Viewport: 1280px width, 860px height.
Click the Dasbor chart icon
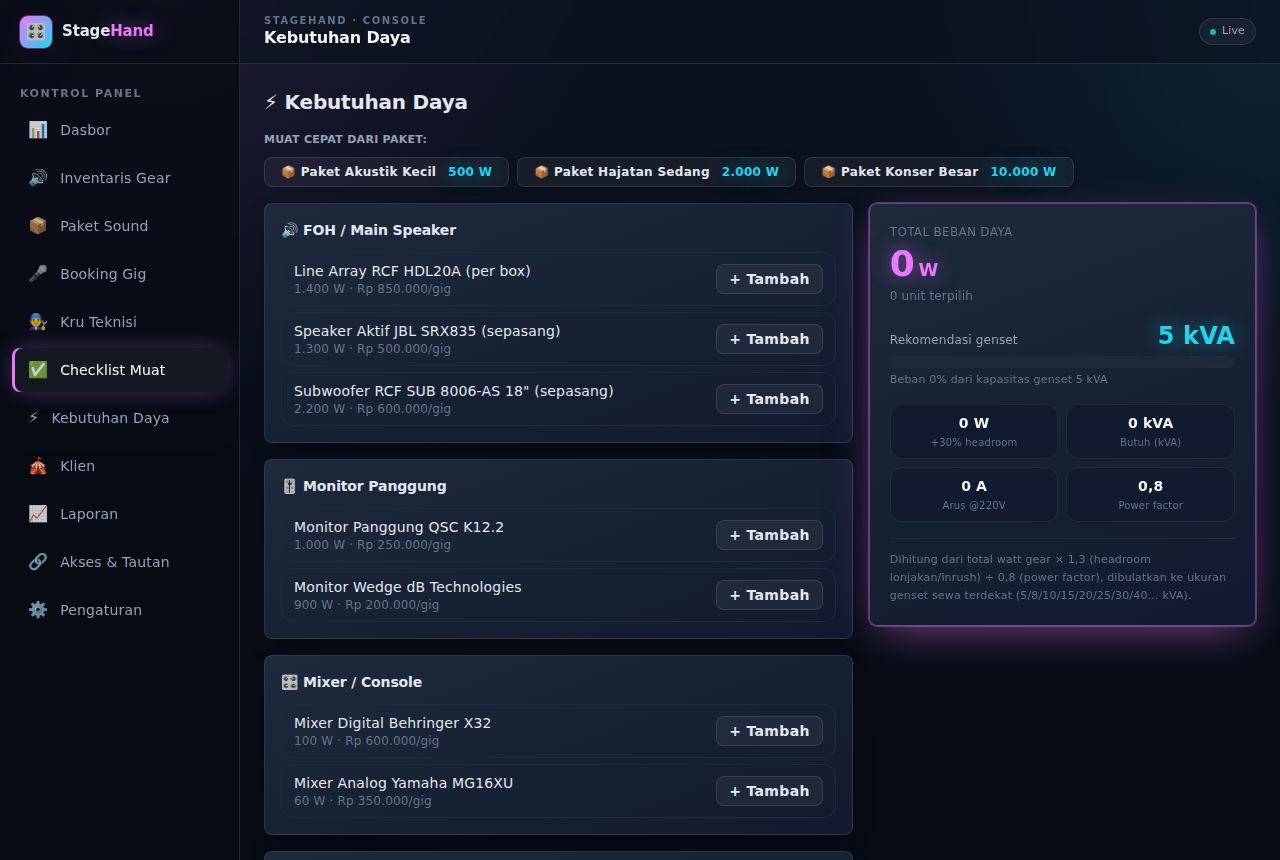point(38,130)
